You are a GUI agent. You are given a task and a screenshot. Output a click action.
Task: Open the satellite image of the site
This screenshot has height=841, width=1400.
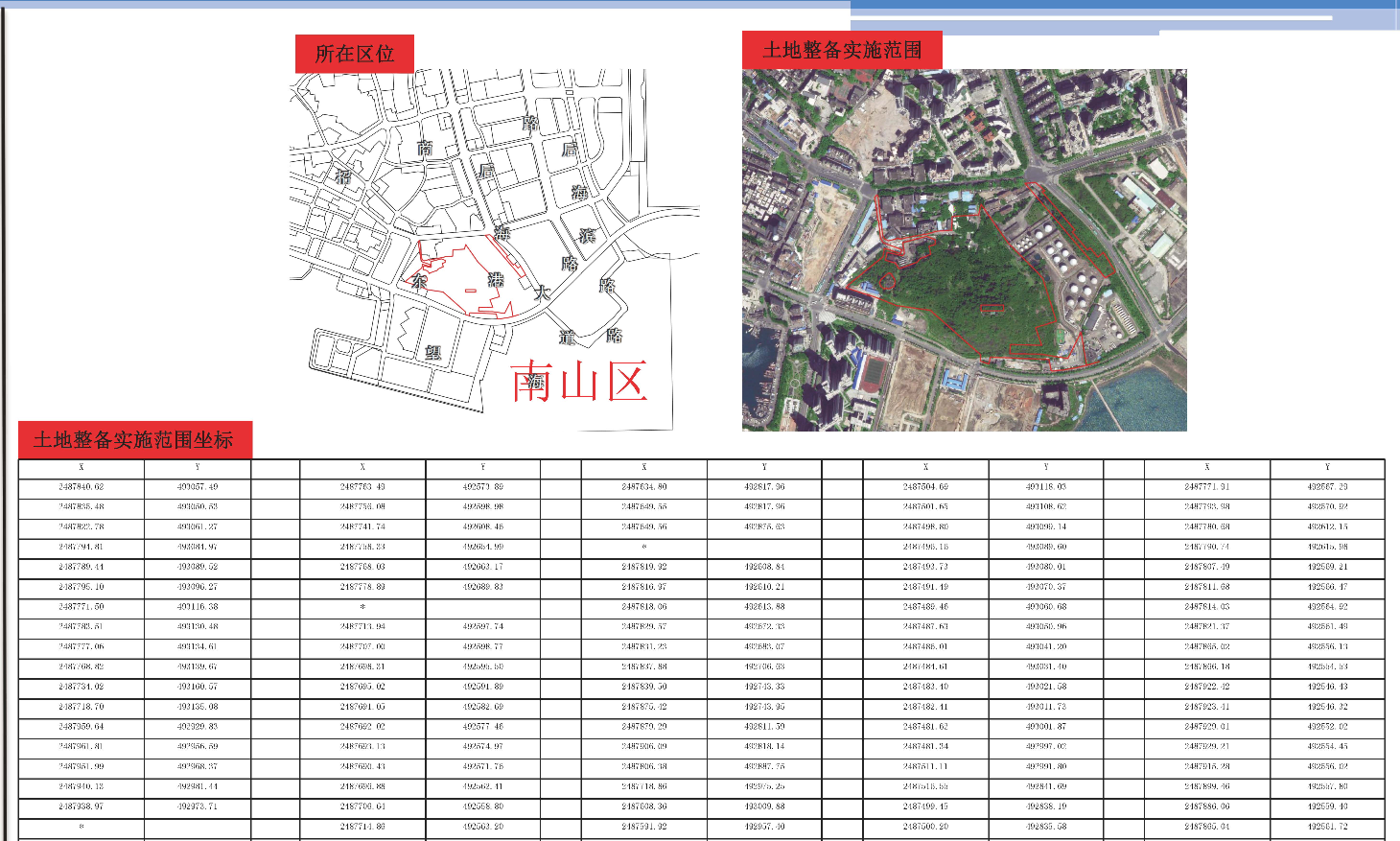(964, 249)
